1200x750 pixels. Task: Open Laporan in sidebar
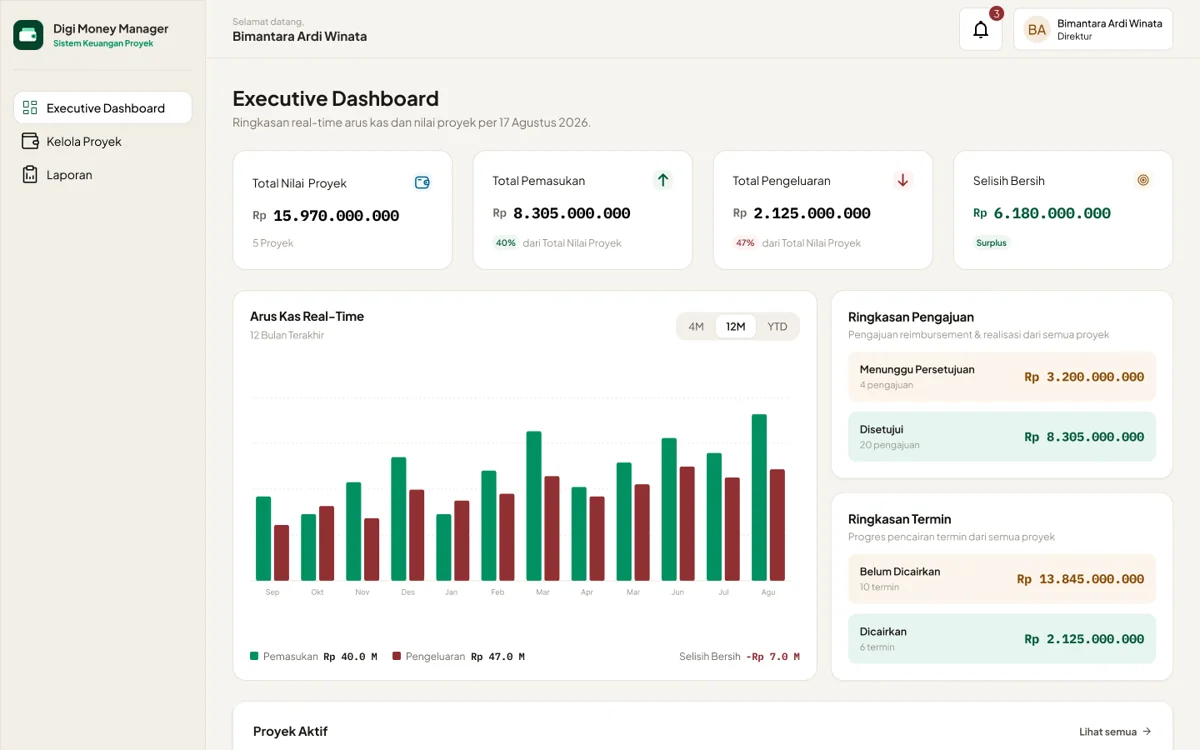(103, 174)
